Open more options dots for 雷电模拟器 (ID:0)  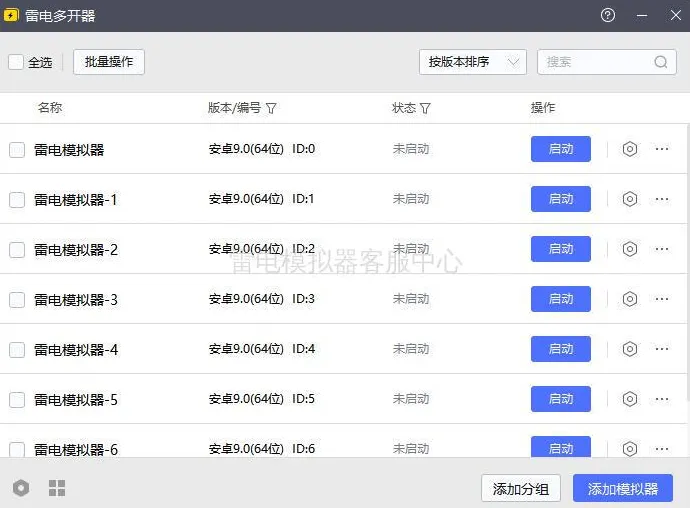[662, 149]
